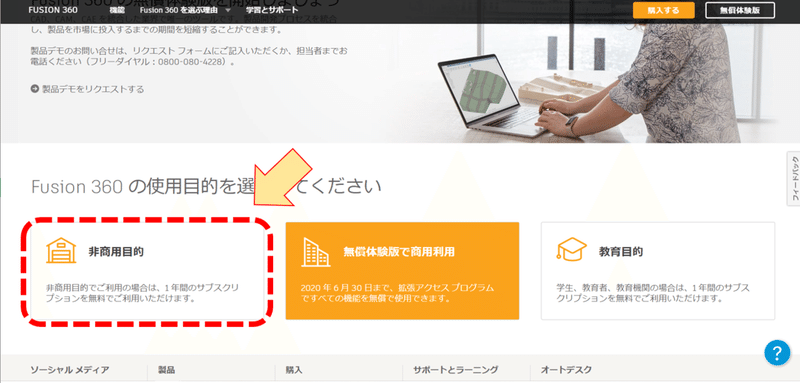Screen dimensions: 800x383
Task: Click the サポートとラーニング footer heading
Action: click(455, 370)
